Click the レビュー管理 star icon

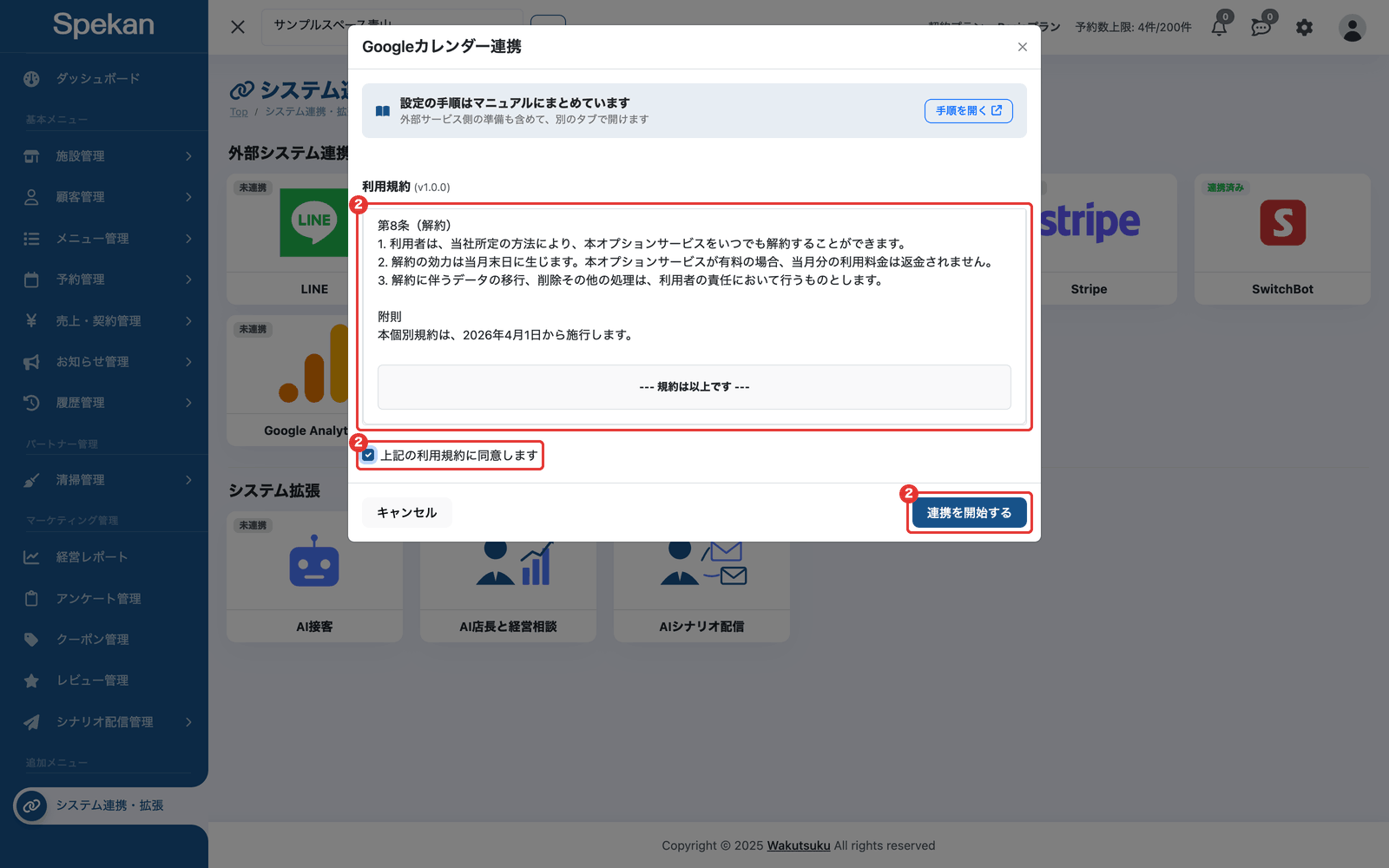coord(31,681)
